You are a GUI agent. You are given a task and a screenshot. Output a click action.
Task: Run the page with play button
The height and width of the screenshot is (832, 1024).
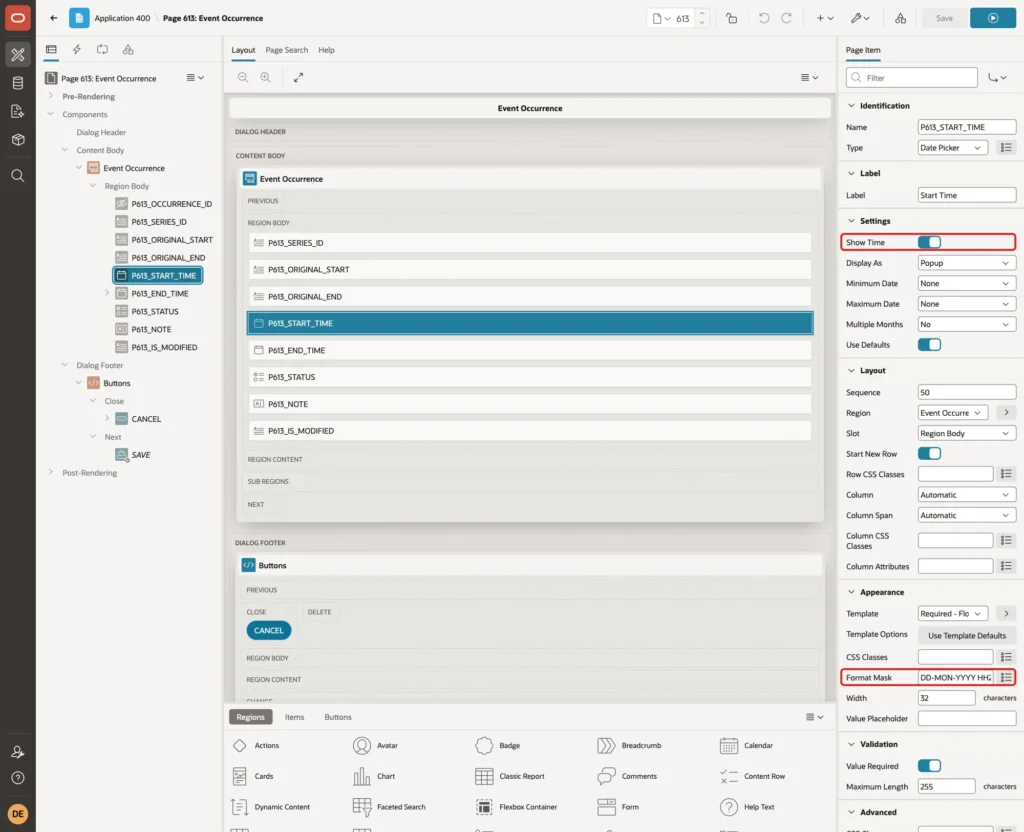pos(993,18)
